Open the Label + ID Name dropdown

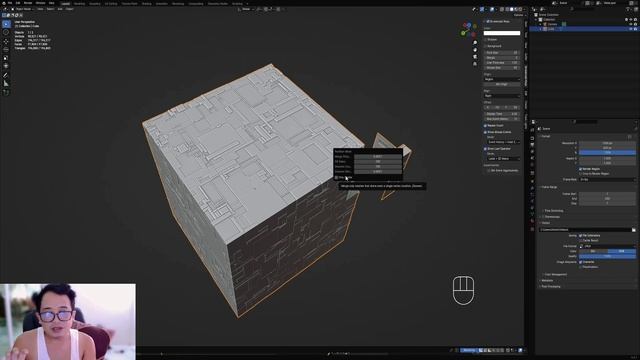(504, 159)
